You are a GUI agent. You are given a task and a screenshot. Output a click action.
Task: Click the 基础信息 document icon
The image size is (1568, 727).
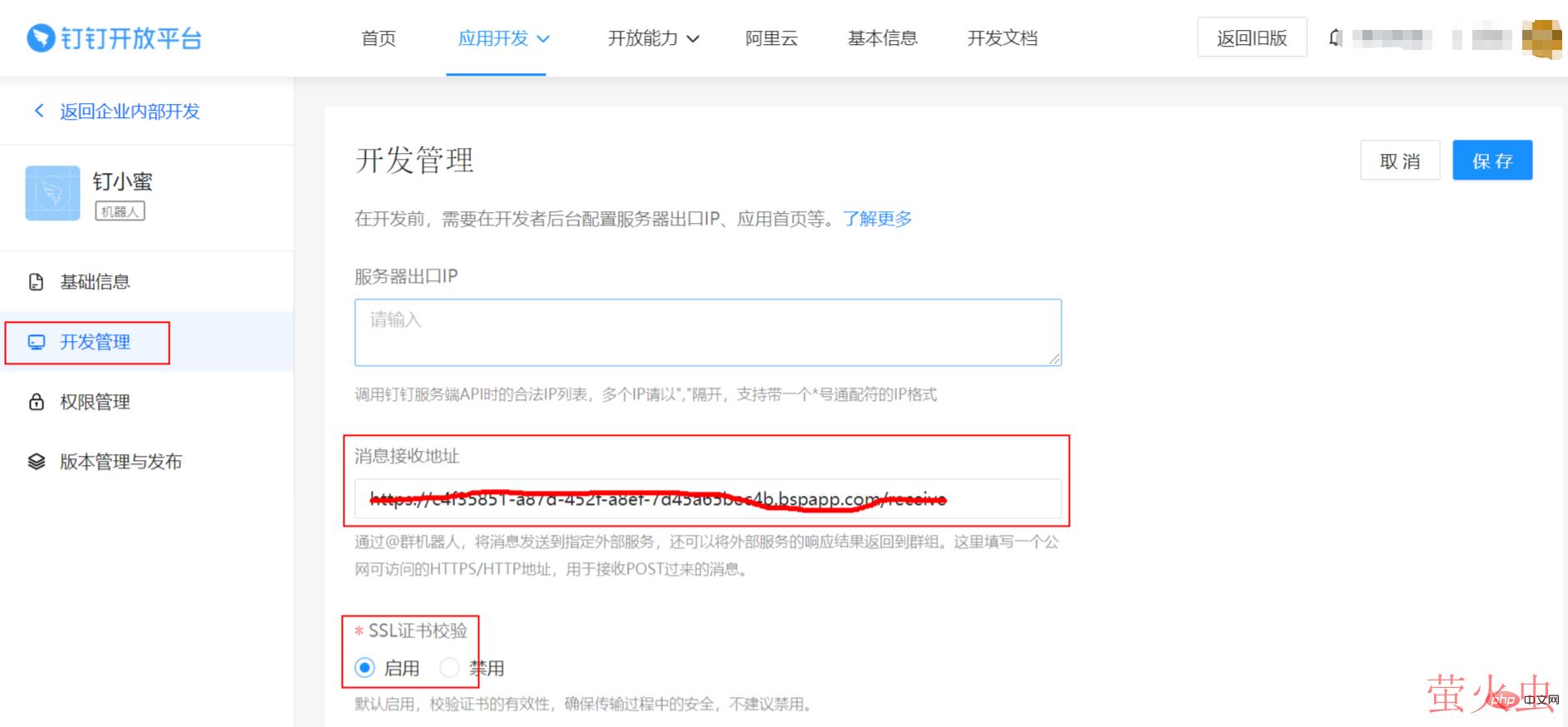coord(37,282)
